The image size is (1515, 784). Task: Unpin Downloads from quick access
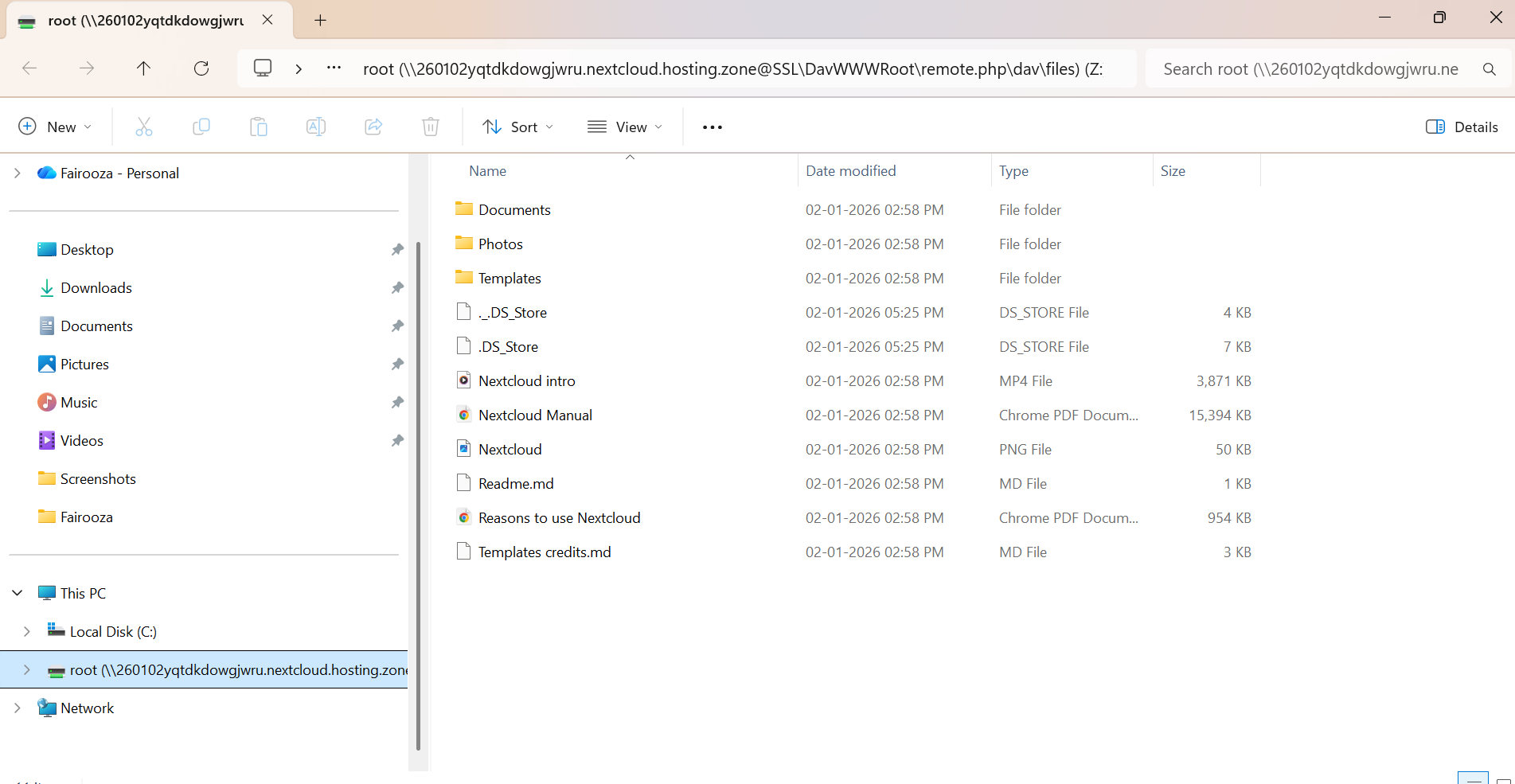[x=397, y=287]
